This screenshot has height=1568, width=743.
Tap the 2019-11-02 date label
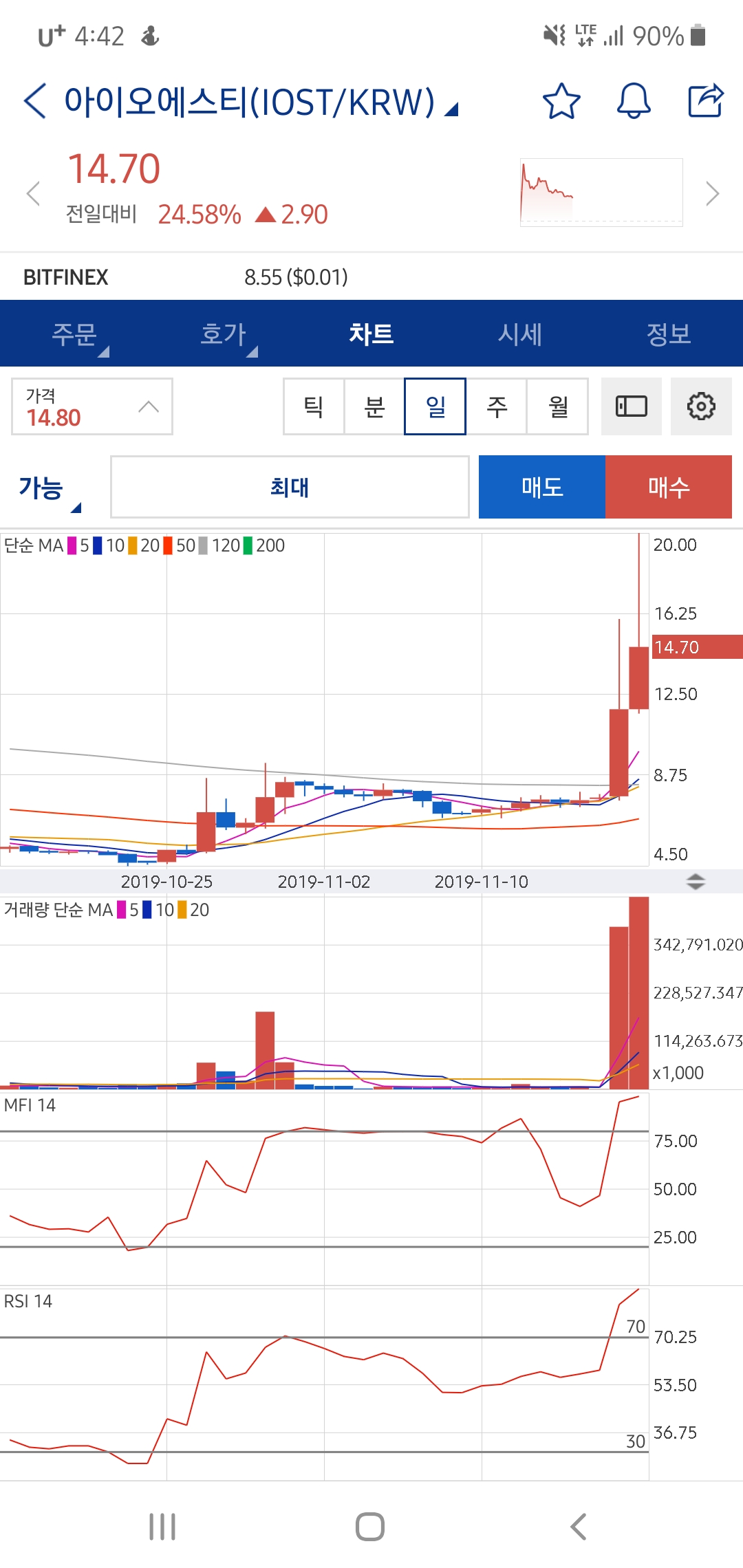(324, 882)
